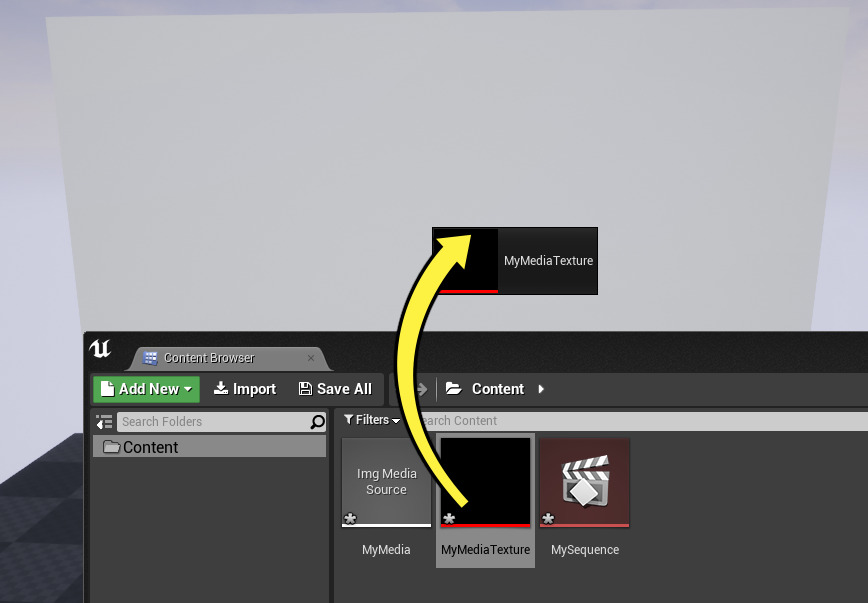The image size is (868, 603).
Task: Select the Content folder in tree
Action: point(209,447)
